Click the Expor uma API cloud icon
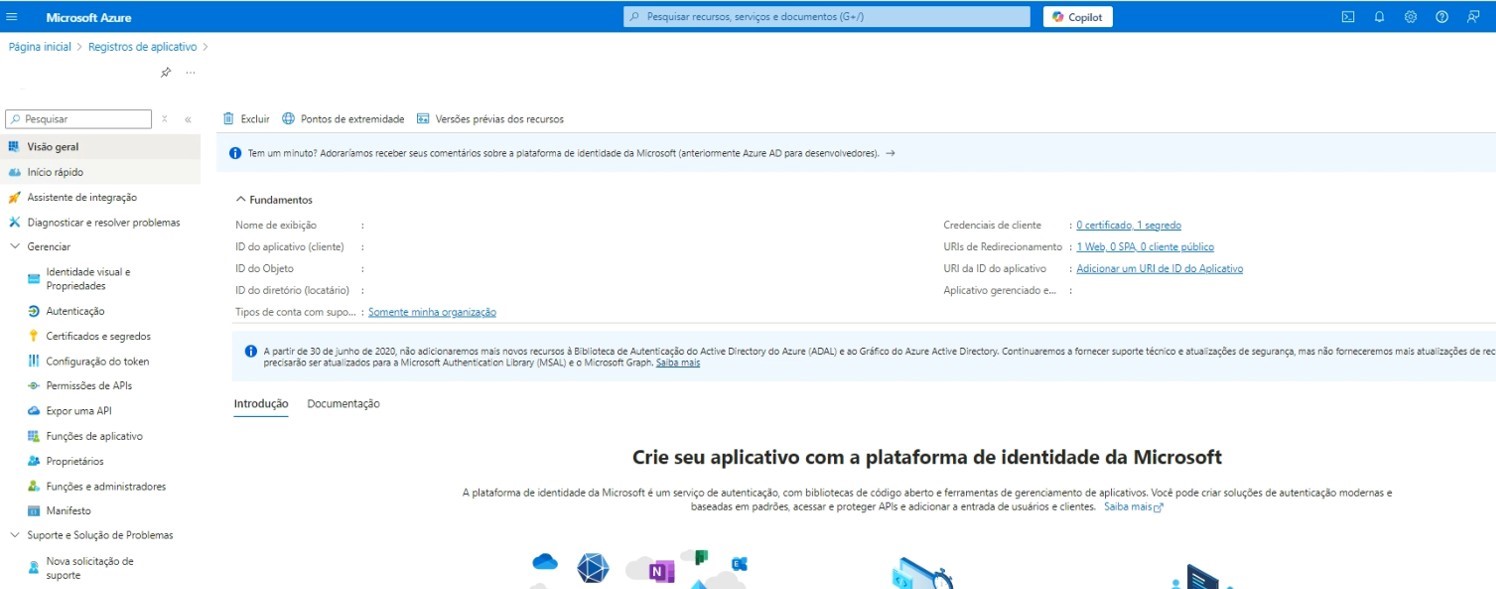Screen dimensions: 1496x589 [x=34, y=410]
